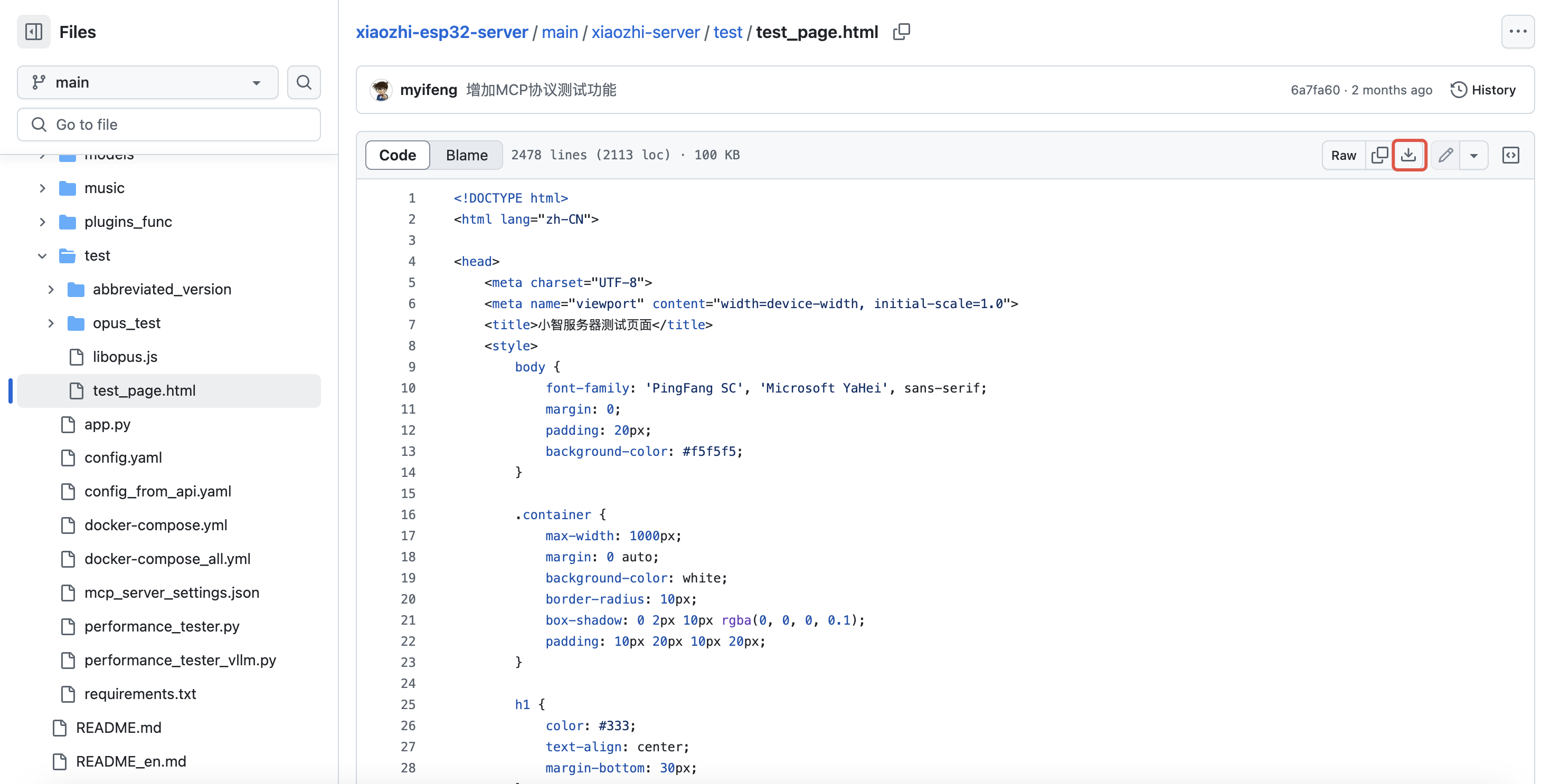Select the Code view tab
The width and height of the screenshot is (1551, 784).
398,155
